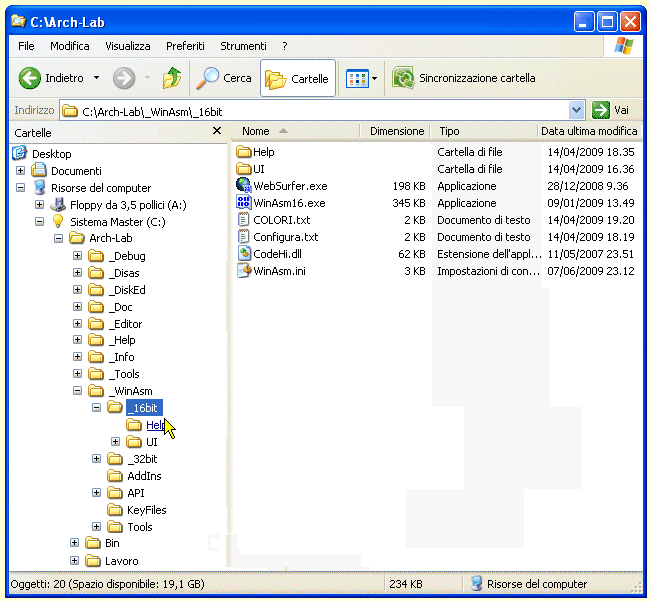Viewport: 649px width, 602px height.
Task: Open the address bar dropdown arrow
Action: (x=576, y=110)
